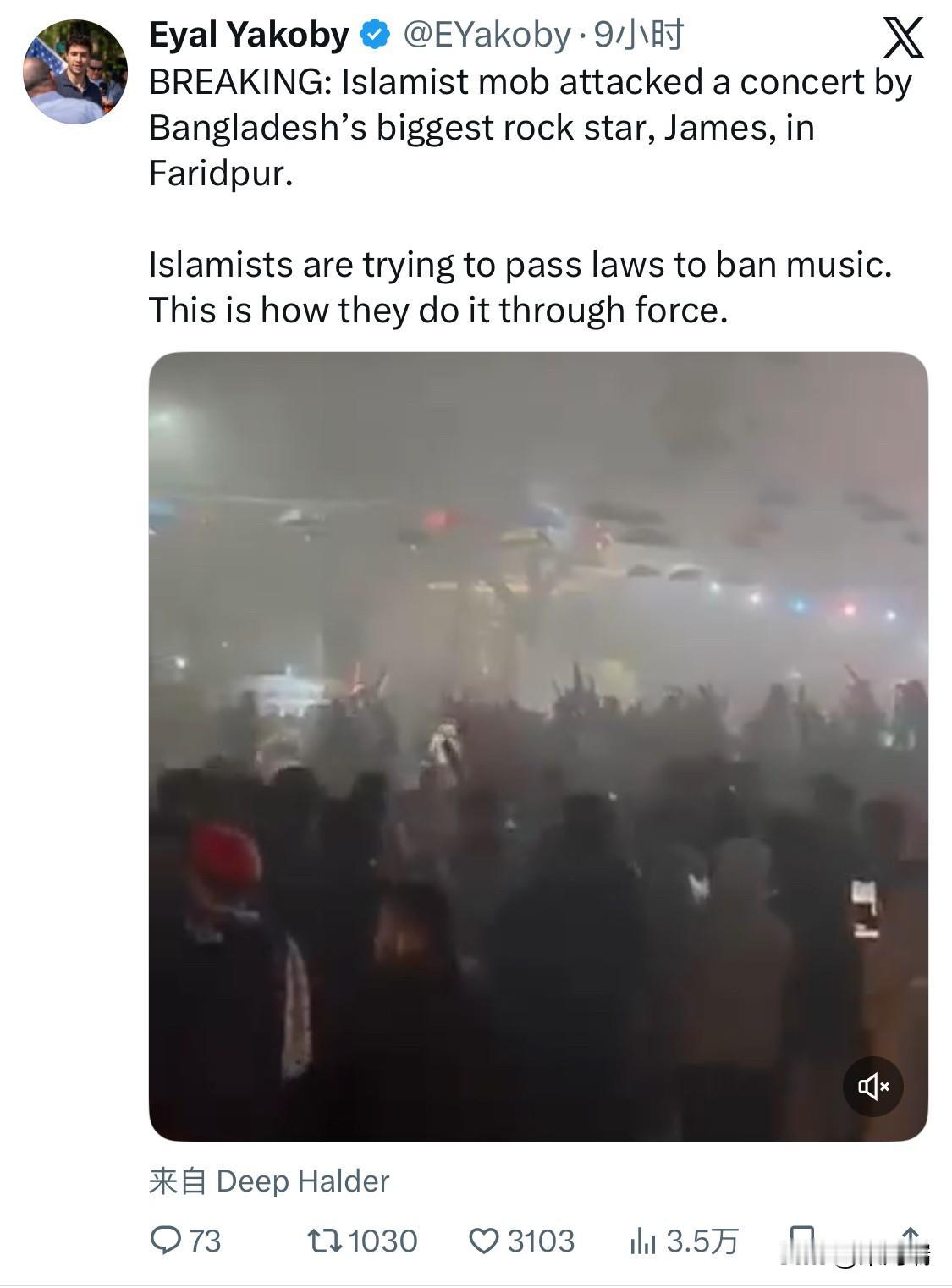952x1288 pixels.
Task: Click the 3.5万 views count
Action: 702,1241
